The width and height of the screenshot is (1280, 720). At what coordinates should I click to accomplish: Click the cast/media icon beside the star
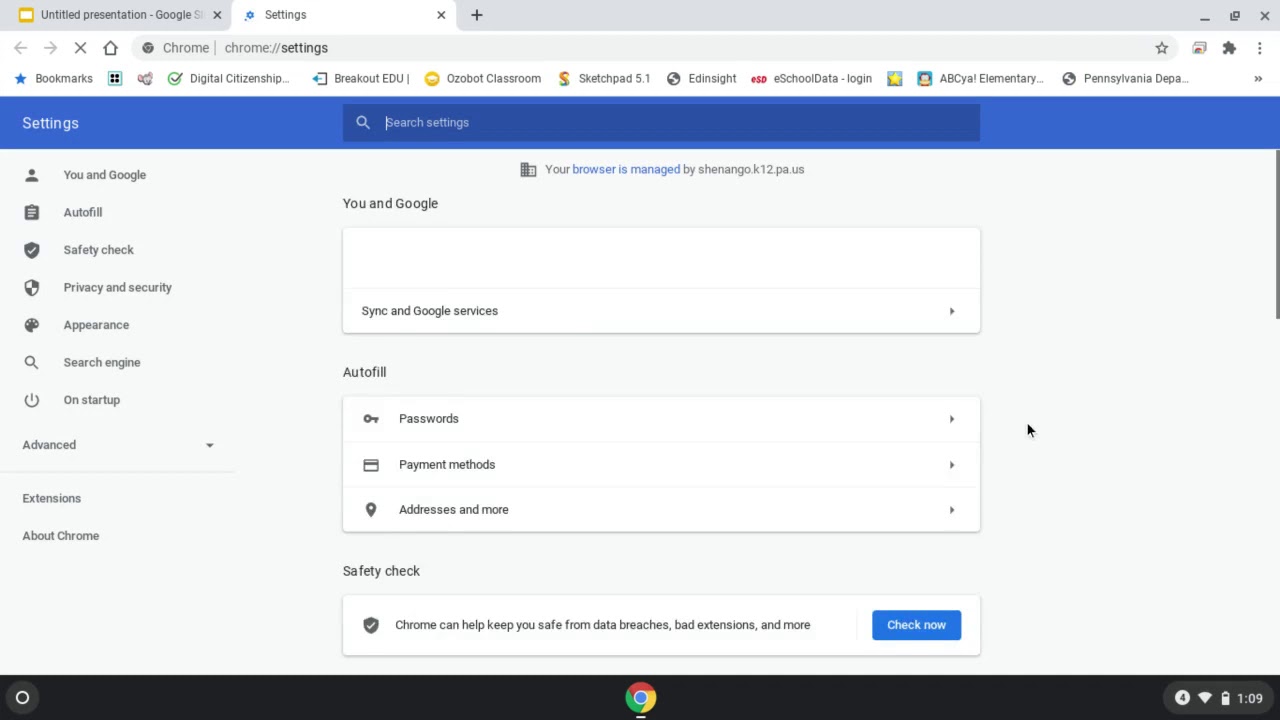(1199, 48)
